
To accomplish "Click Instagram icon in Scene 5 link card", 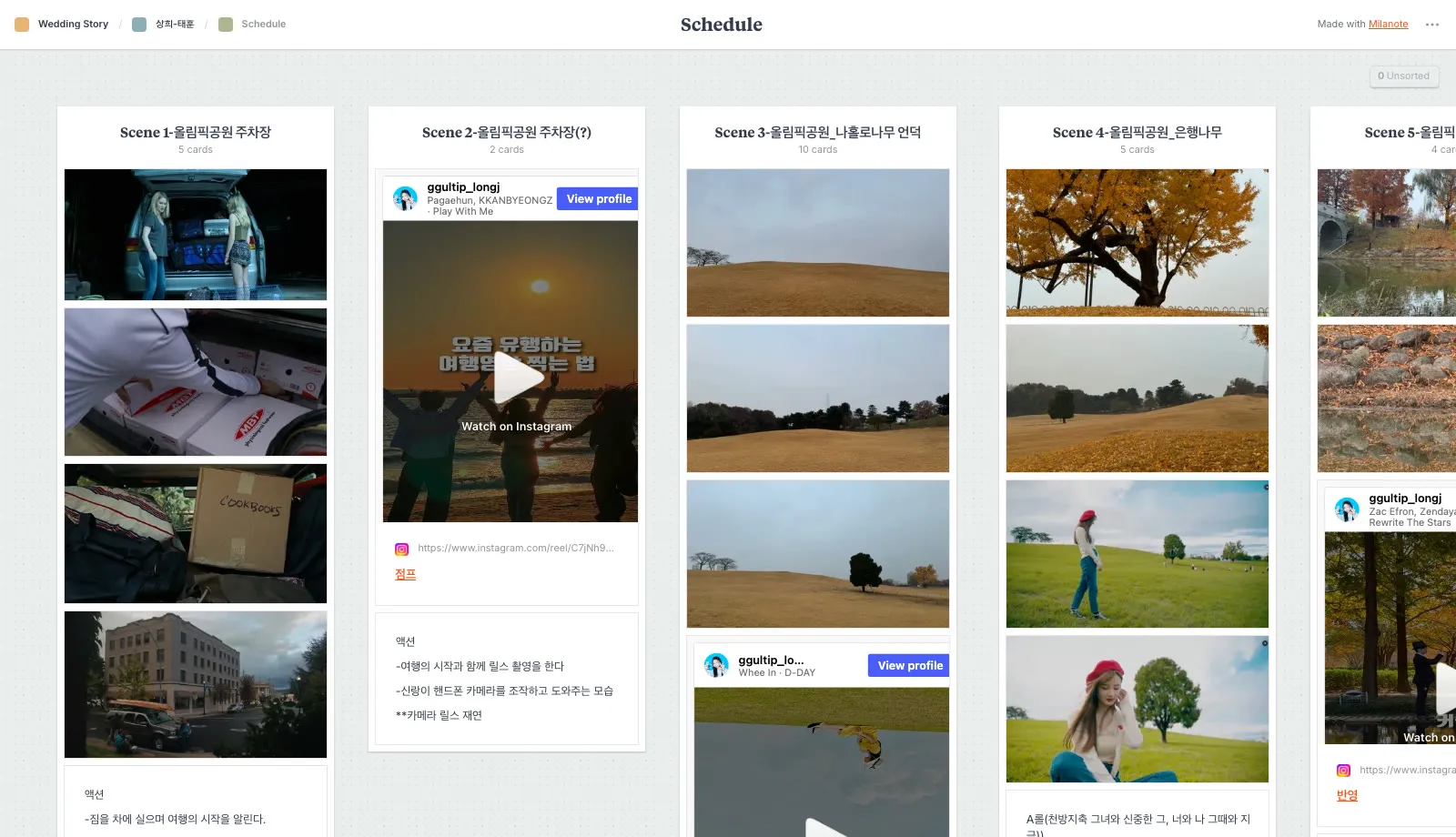I will click(1343, 771).
